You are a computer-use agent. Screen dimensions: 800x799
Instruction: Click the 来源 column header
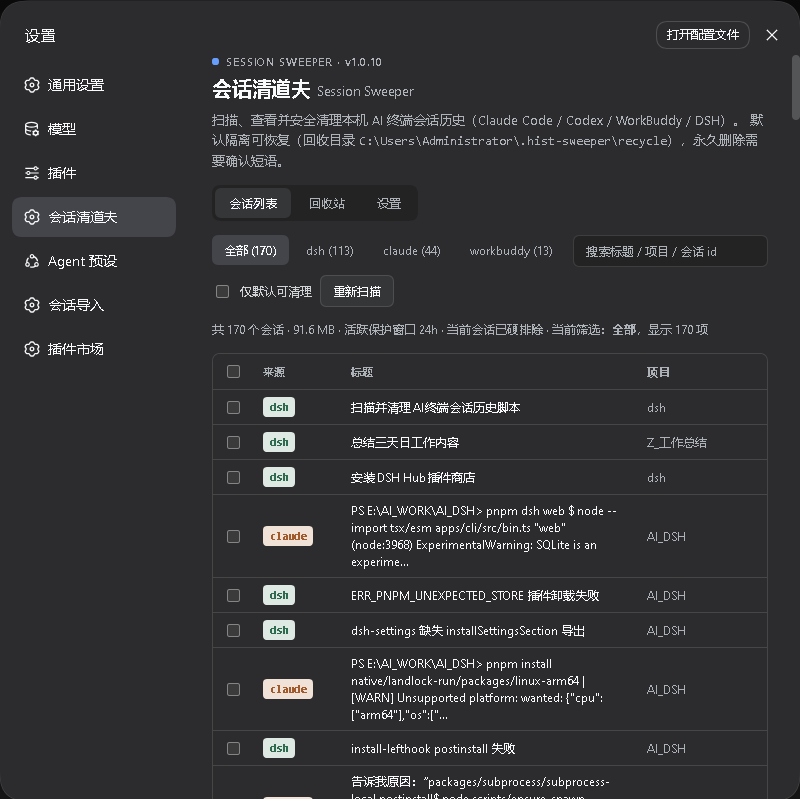(274, 372)
